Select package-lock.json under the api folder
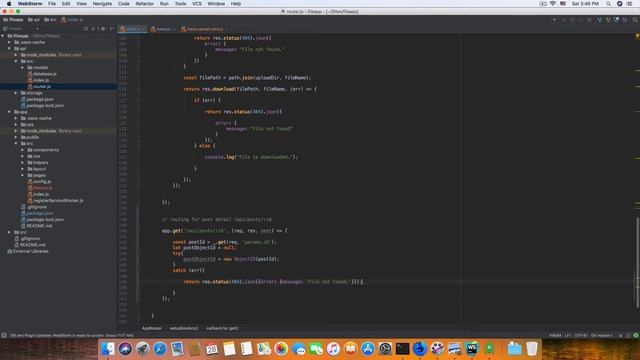 point(42,105)
